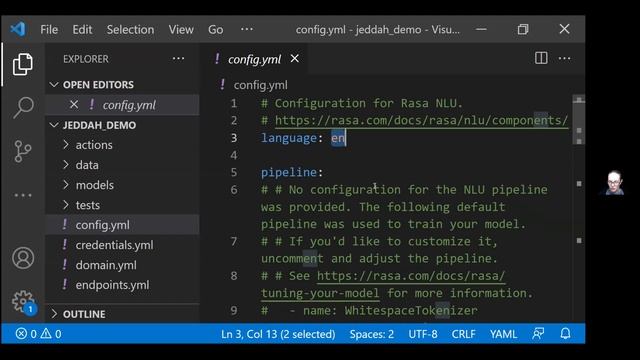Open the Explorer view in activity bar

coord(22,64)
